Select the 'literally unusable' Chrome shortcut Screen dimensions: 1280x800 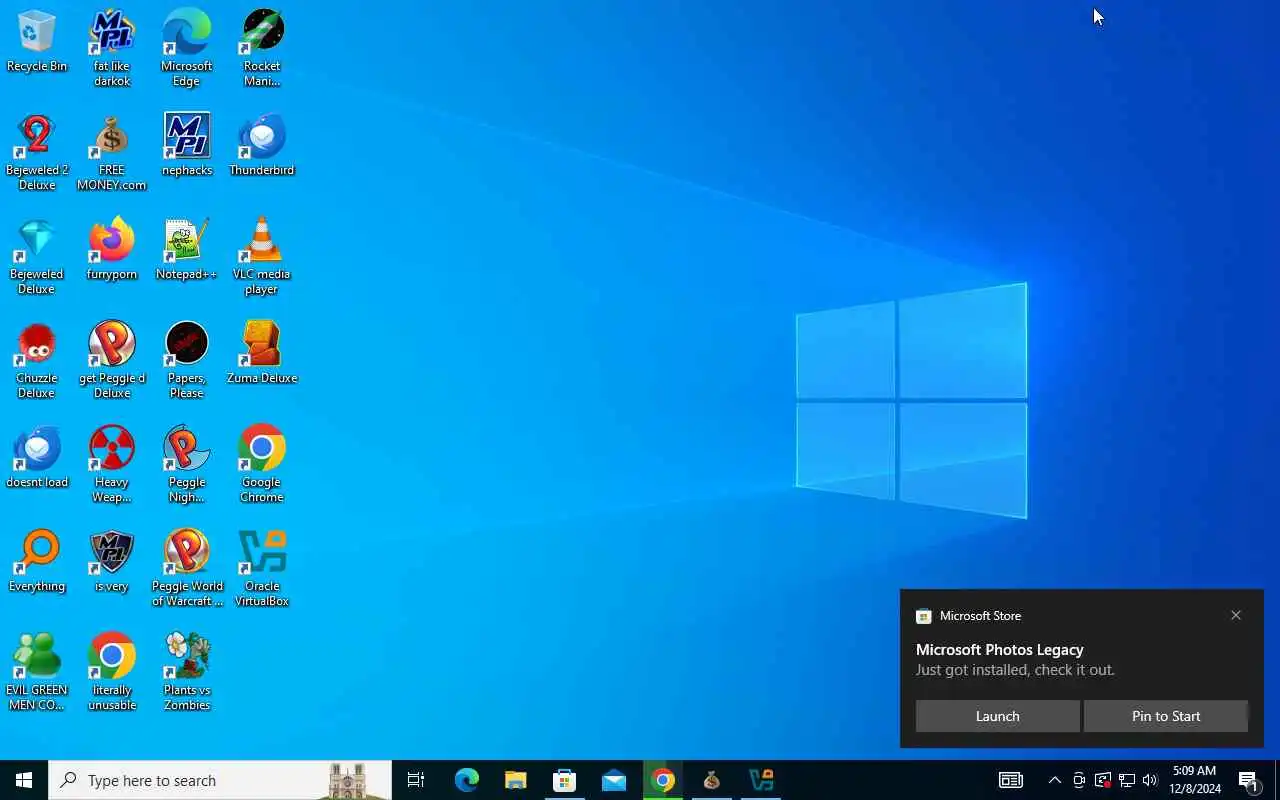coord(112,672)
